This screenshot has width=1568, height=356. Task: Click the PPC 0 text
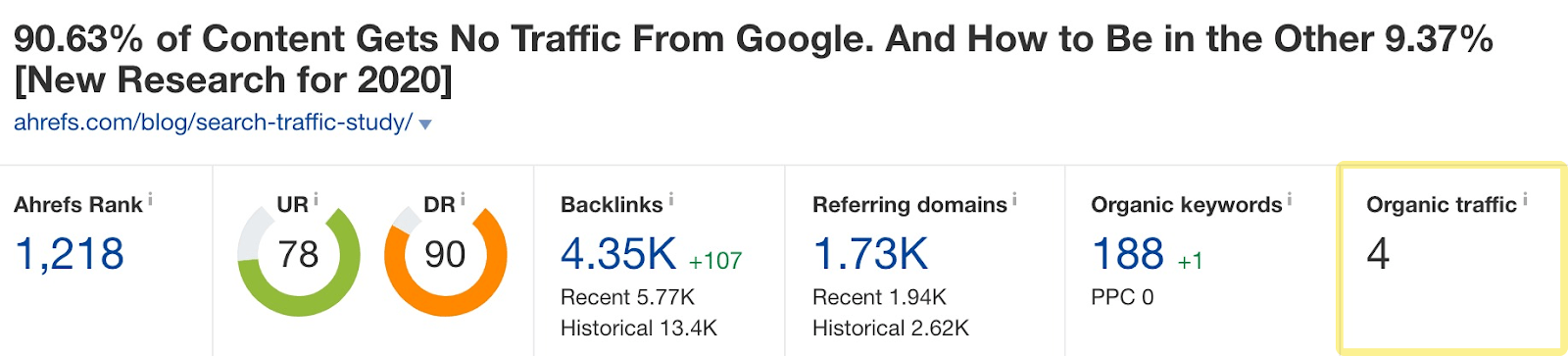coord(1122,297)
